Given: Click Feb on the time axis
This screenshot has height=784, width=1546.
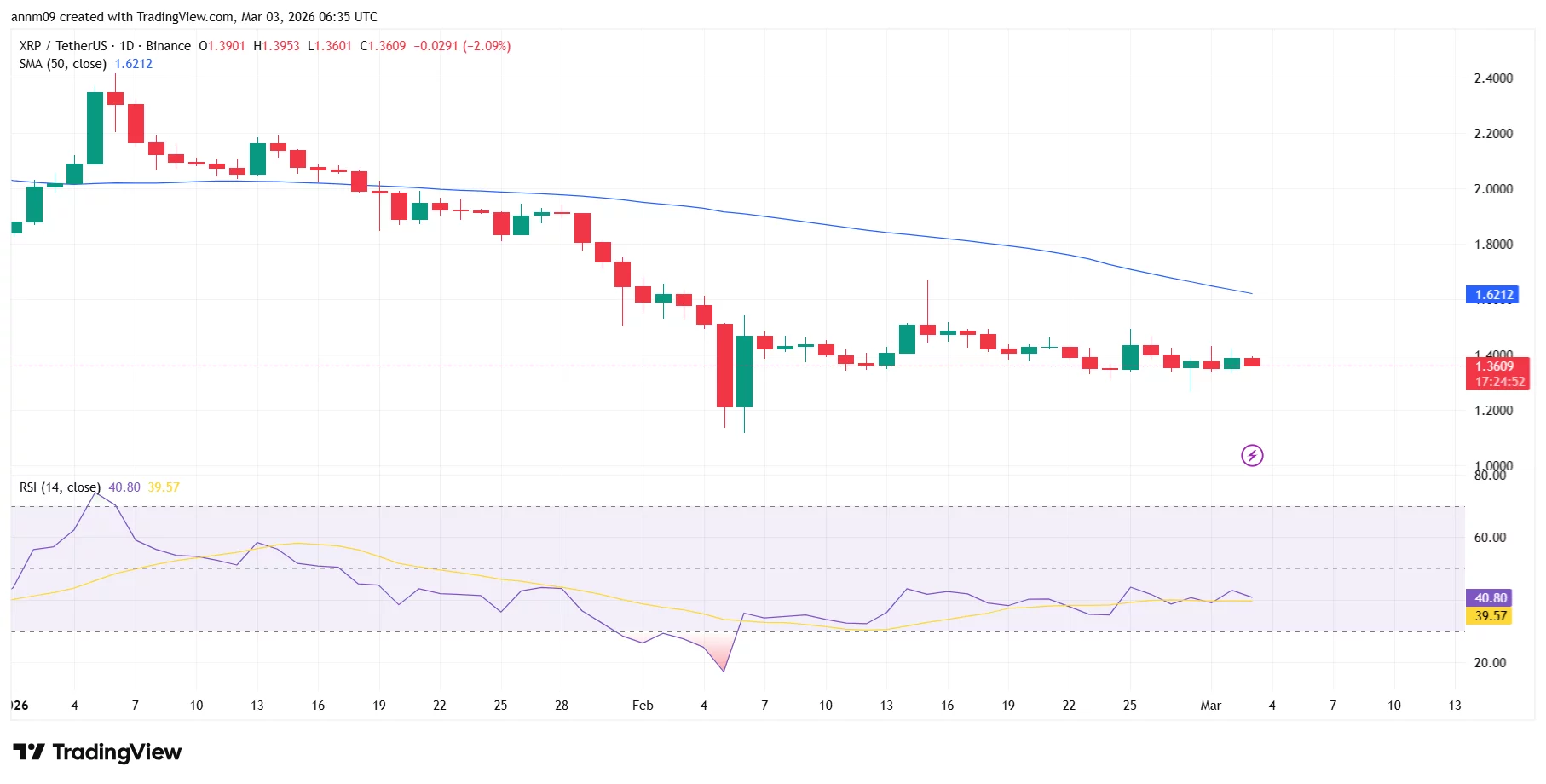Looking at the screenshot, I should (x=643, y=706).
